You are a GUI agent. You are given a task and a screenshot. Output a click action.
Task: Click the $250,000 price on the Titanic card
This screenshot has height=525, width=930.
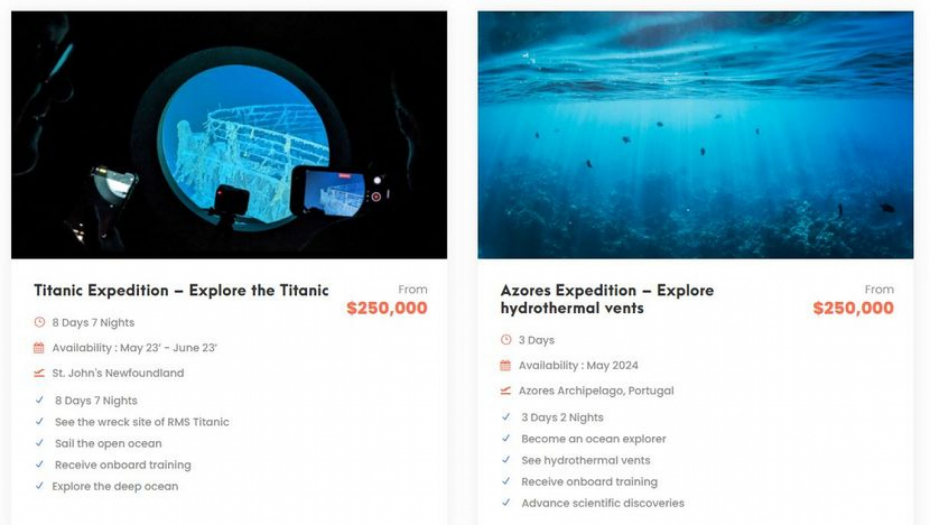[387, 308]
